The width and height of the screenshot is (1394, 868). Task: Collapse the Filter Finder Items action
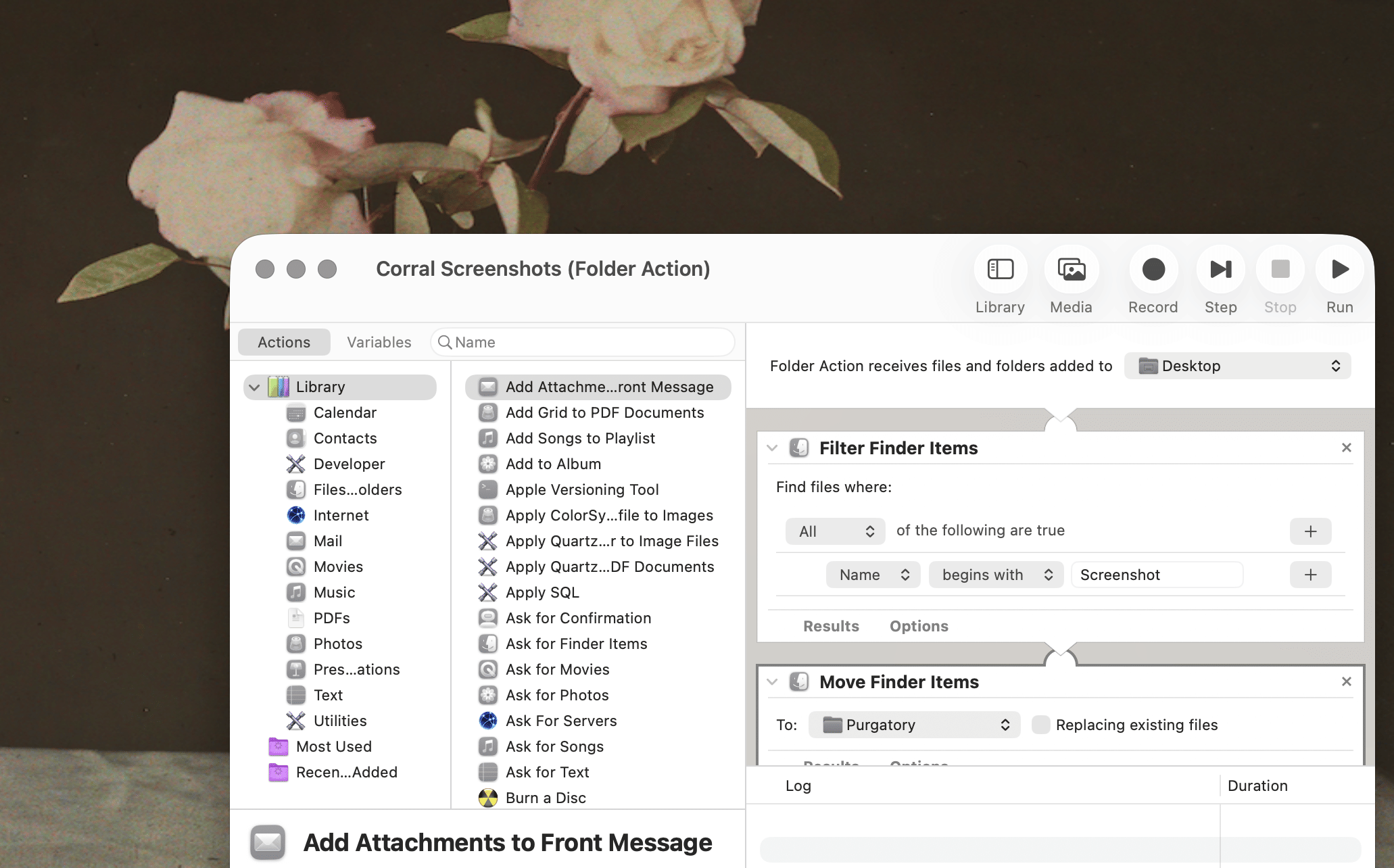pyautogui.click(x=772, y=448)
